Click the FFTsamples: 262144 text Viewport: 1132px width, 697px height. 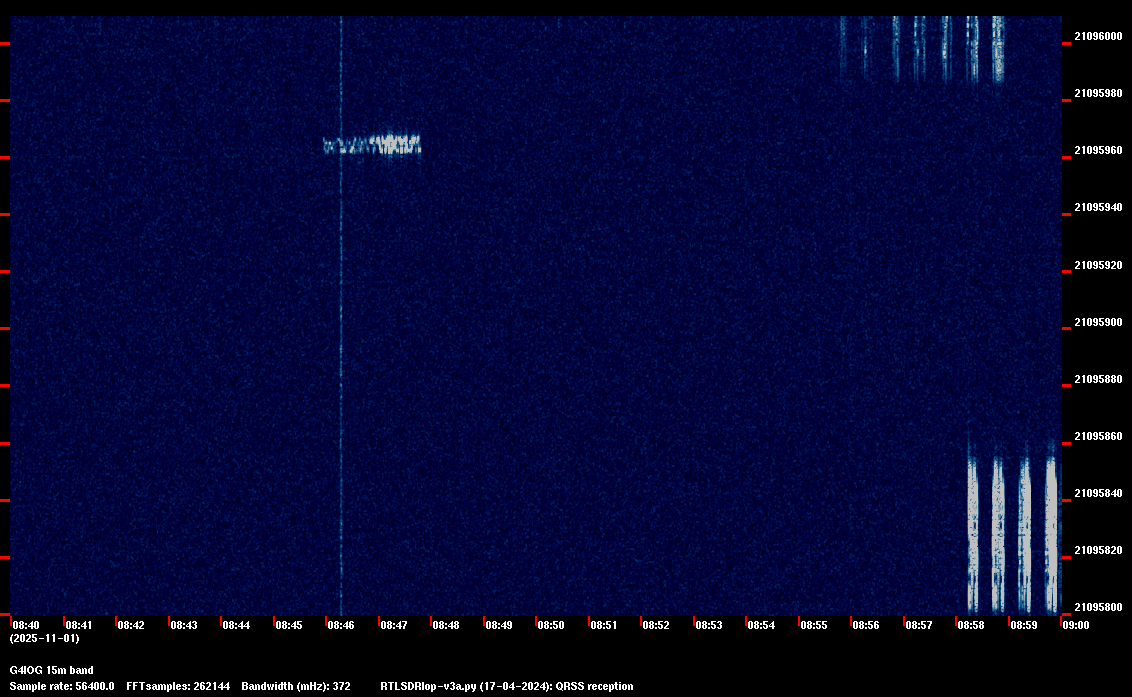(x=178, y=686)
